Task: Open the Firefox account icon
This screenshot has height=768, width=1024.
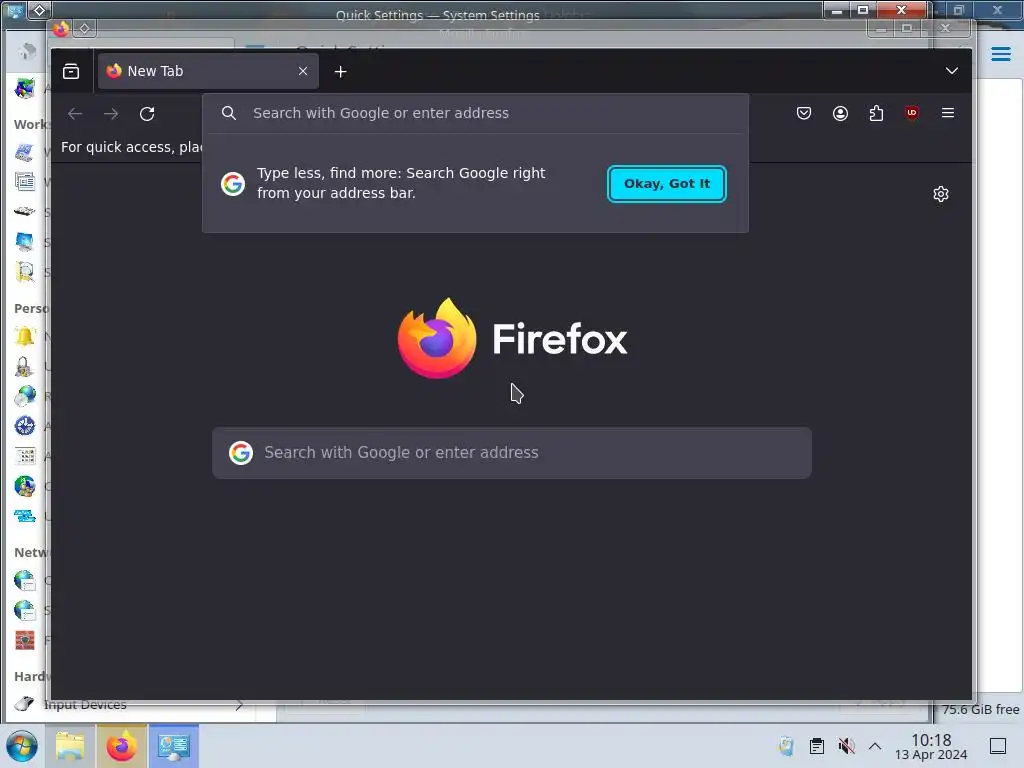Action: (x=840, y=114)
